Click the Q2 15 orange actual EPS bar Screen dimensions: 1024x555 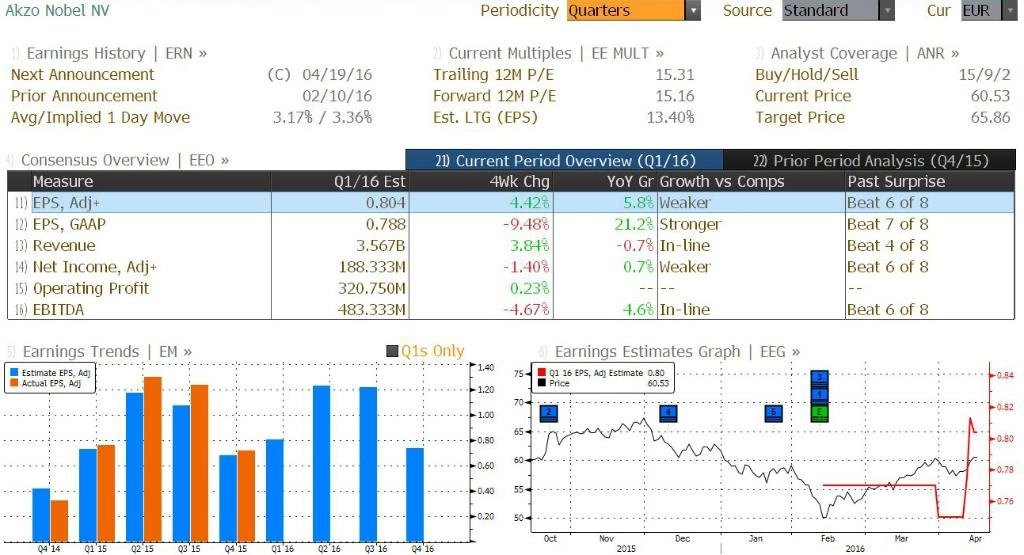[152, 459]
